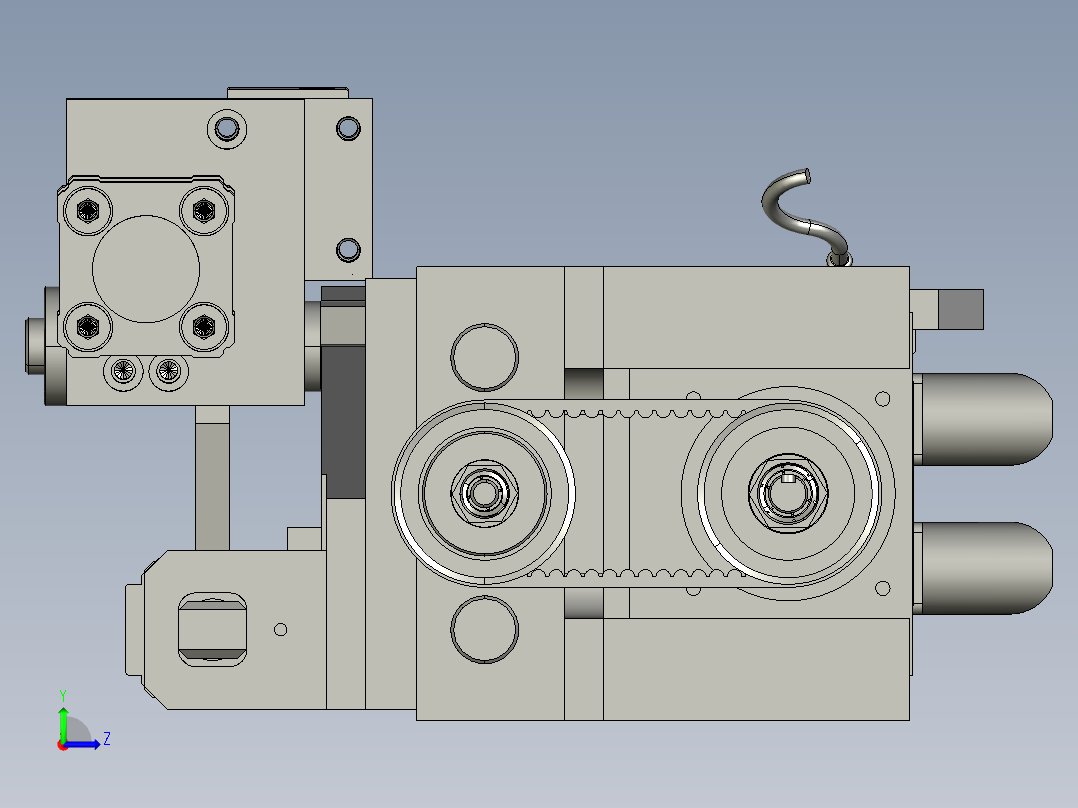Select top-right hex bolt on square flange
Viewport: 1078px width, 808px height.
(x=204, y=210)
